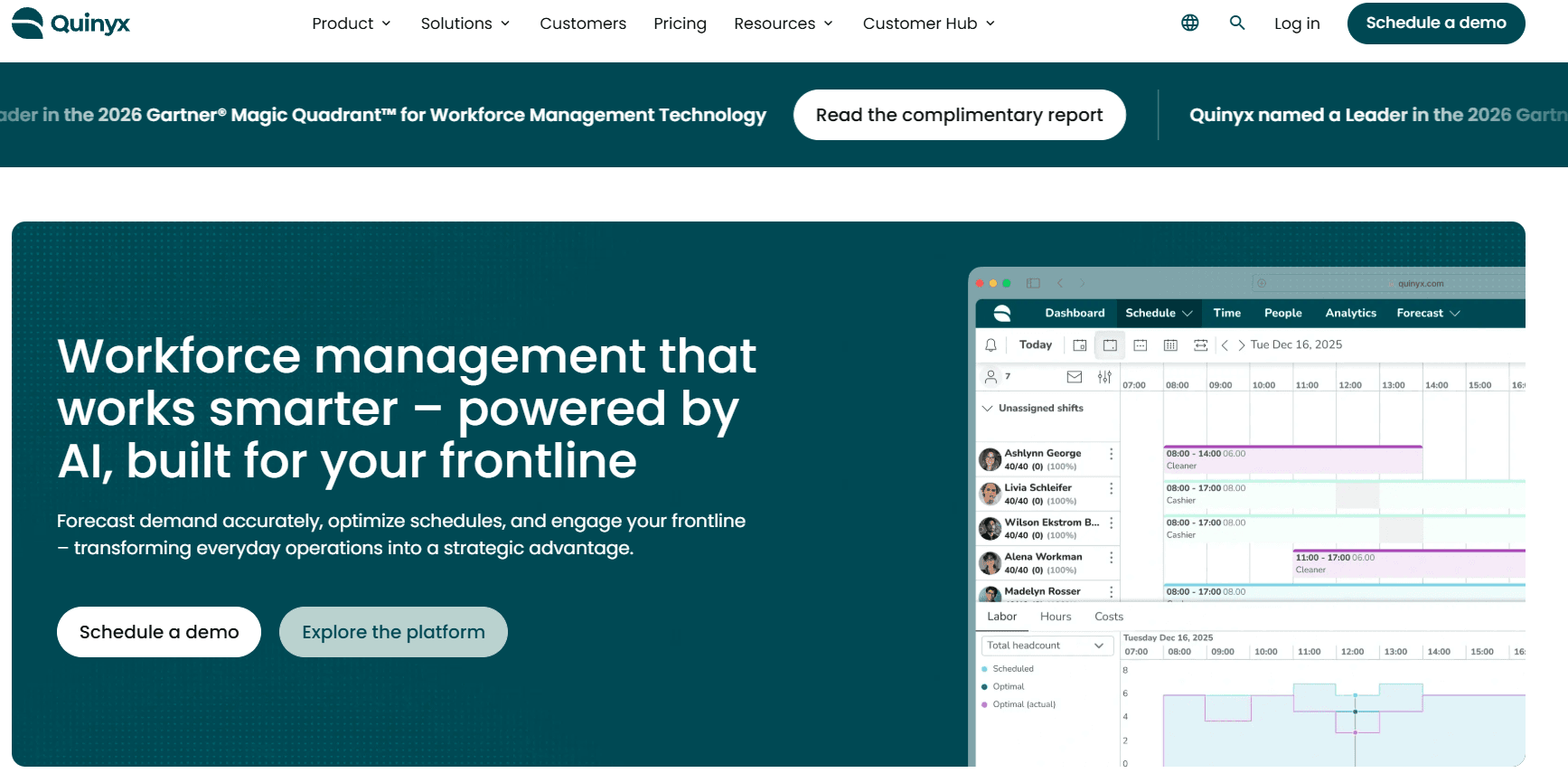Viewport: 1568px width, 773px height.
Task: Click the envelope message icon
Action: [x=1075, y=377]
